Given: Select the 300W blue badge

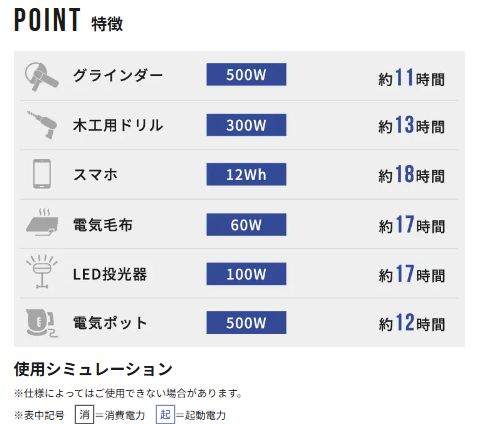Looking at the screenshot, I should tap(246, 125).
